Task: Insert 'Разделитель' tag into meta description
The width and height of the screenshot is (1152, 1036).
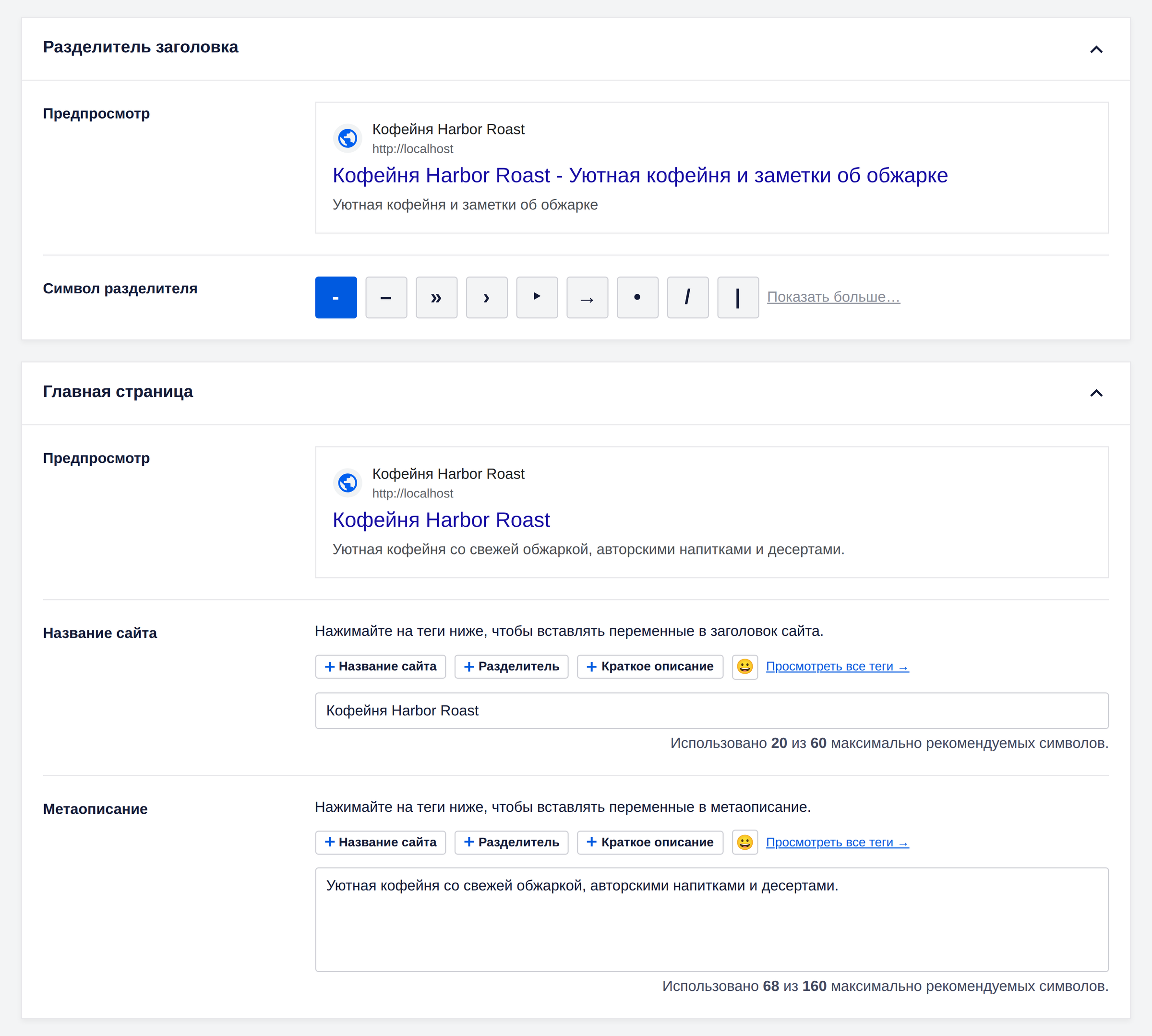Action: [511, 843]
